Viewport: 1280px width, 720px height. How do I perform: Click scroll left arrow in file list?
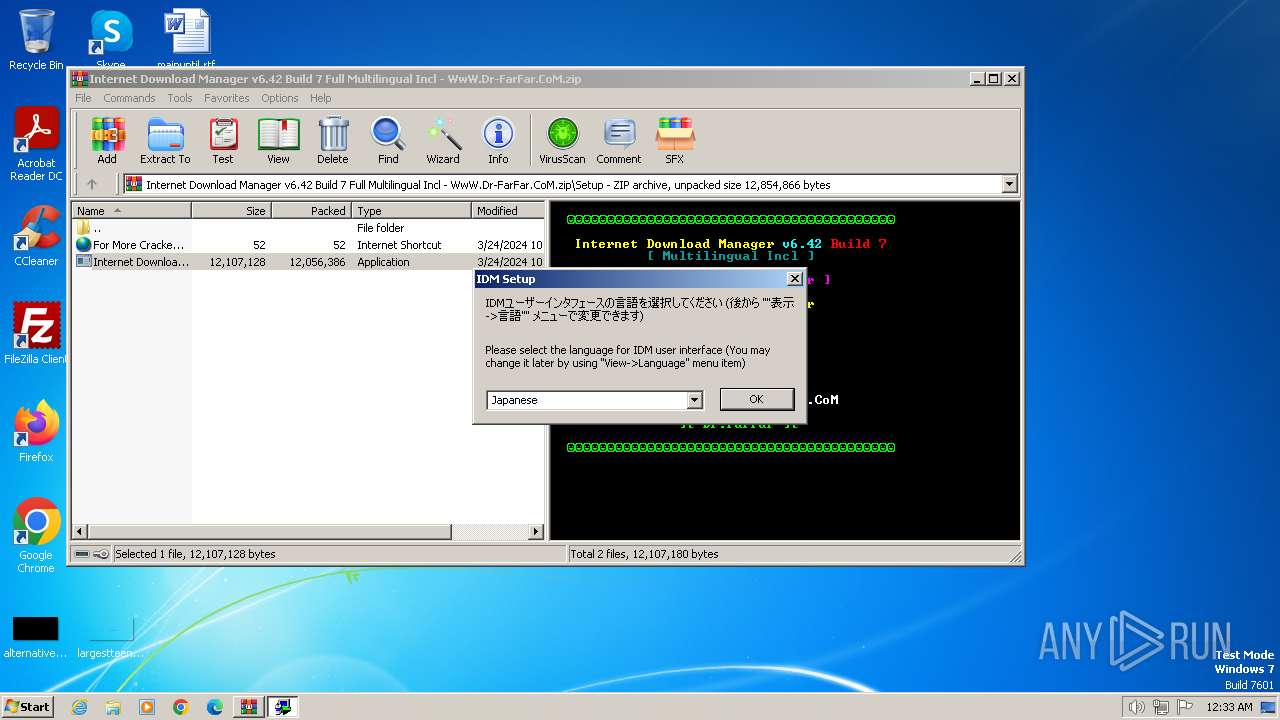coord(80,532)
